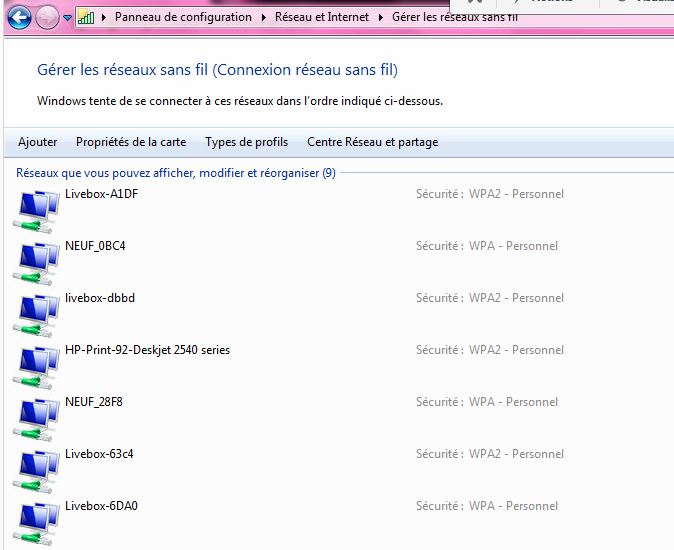Open the recent pages dropdown arrow
The image size is (674, 550).
pos(67,18)
